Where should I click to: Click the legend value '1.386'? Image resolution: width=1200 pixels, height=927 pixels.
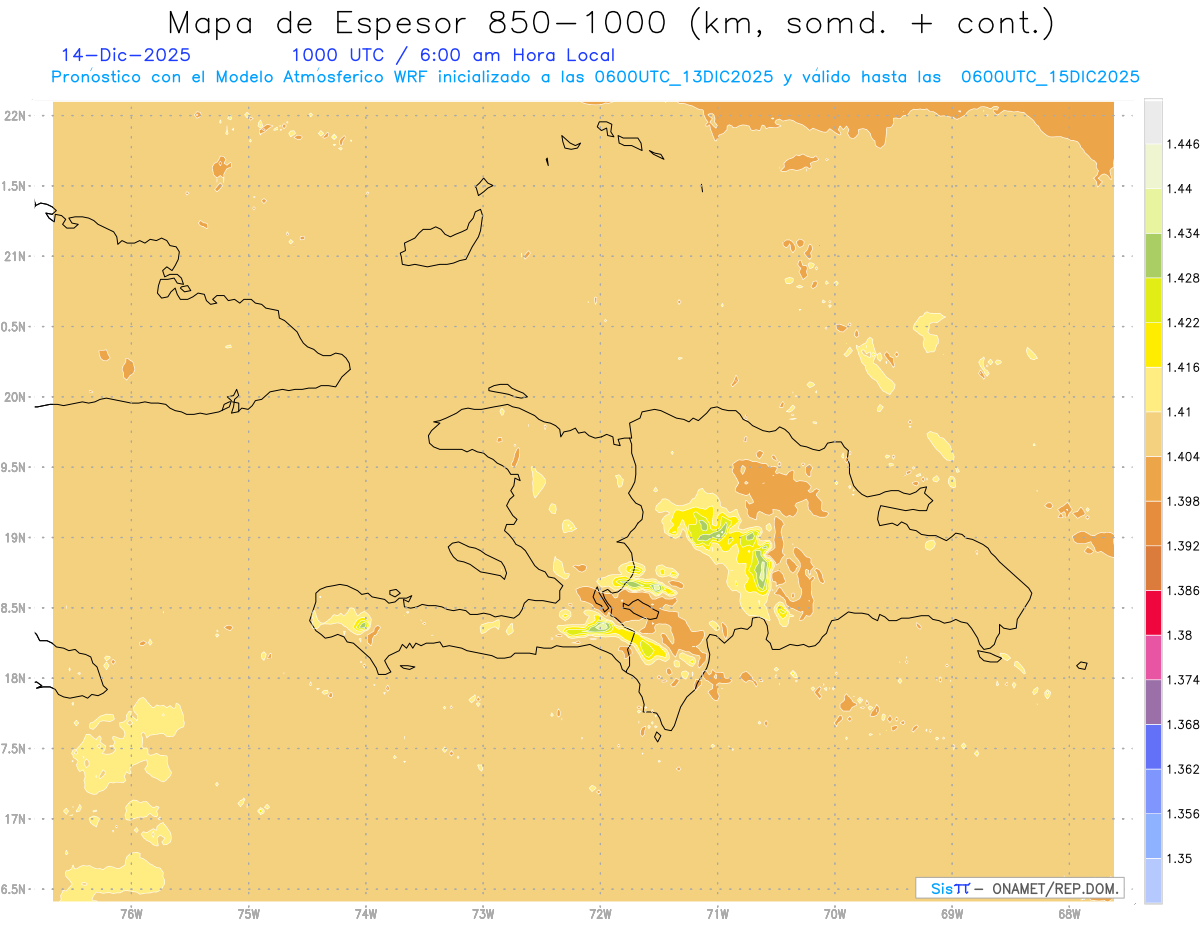pos(1183,590)
